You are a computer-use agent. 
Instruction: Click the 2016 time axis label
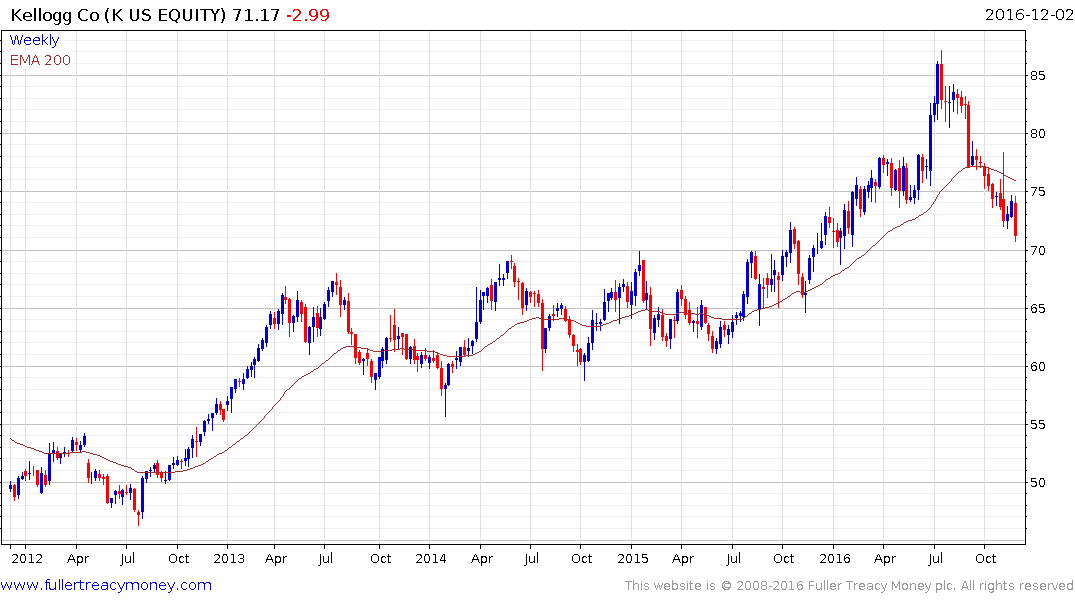coord(834,558)
